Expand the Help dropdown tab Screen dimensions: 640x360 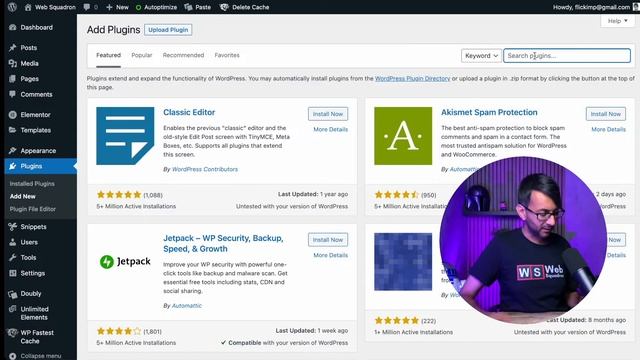tap(617, 21)
